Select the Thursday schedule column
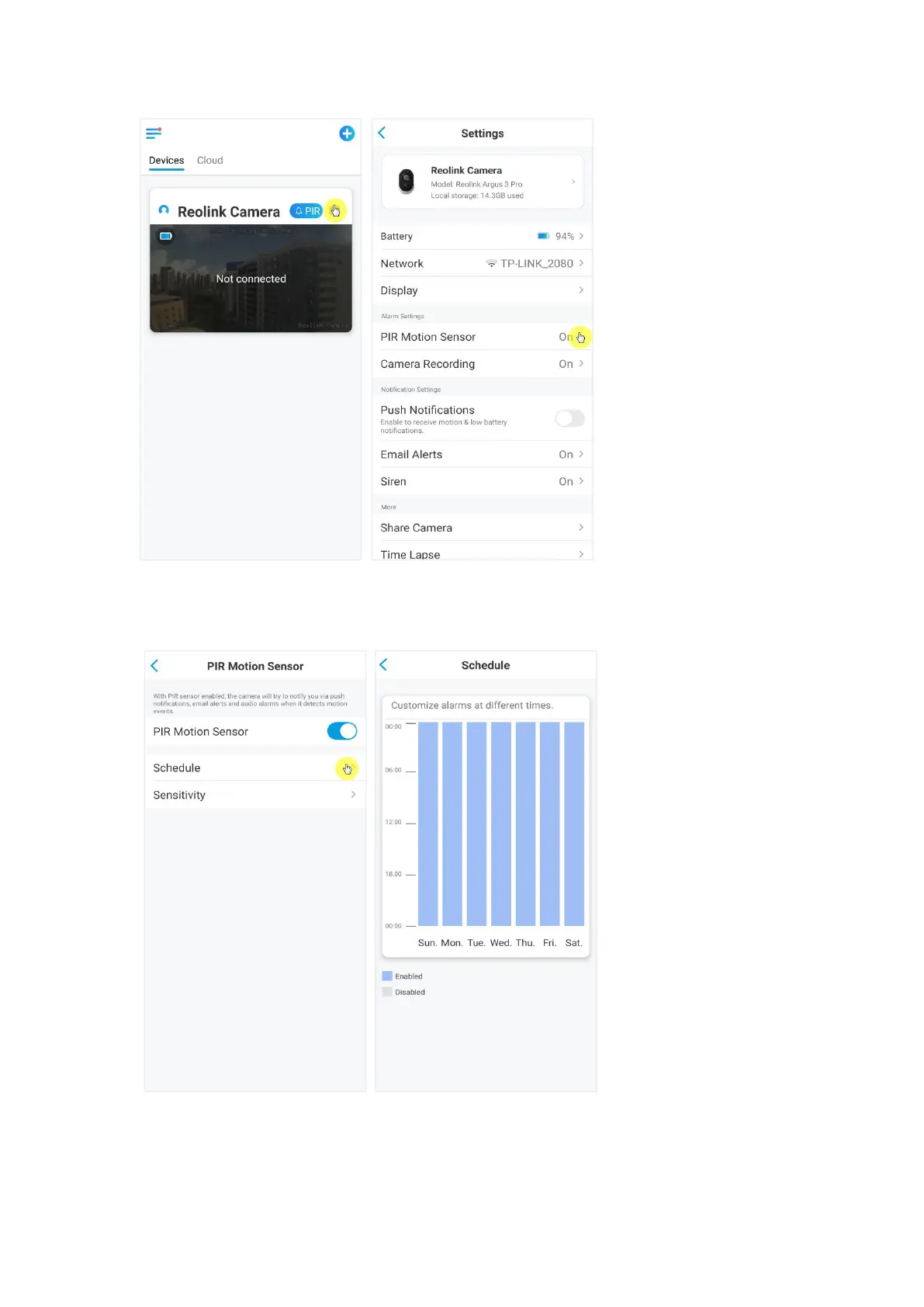The width and height of the screenshot is (924, 1307). 525,824
